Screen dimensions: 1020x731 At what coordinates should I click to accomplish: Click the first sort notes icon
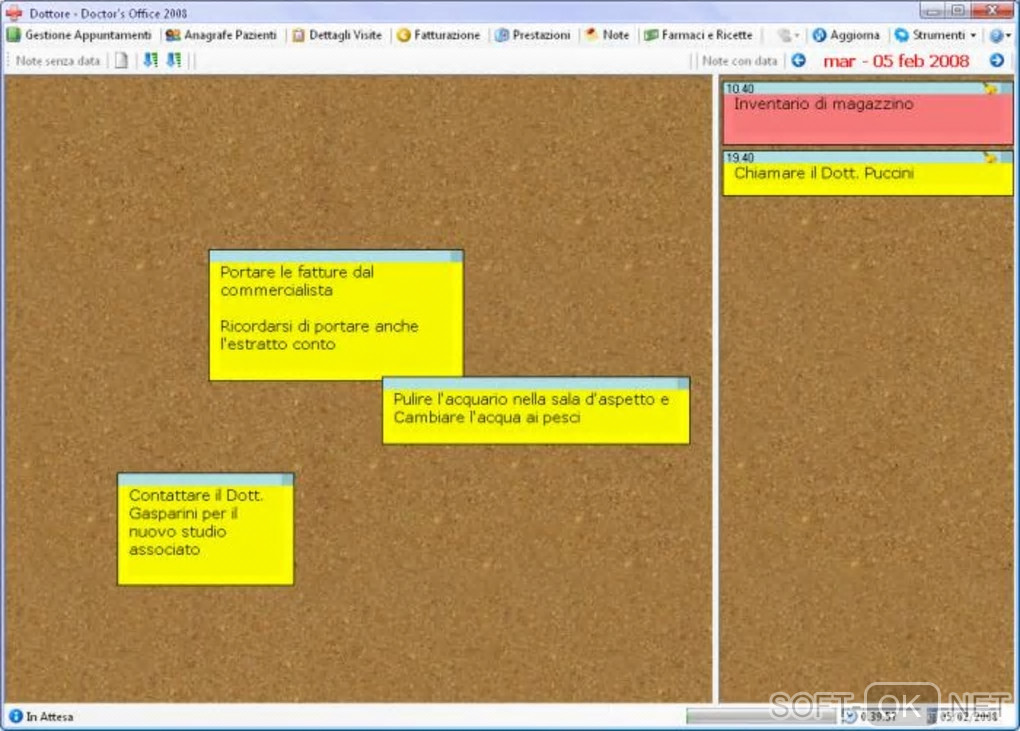click(150, 60)
